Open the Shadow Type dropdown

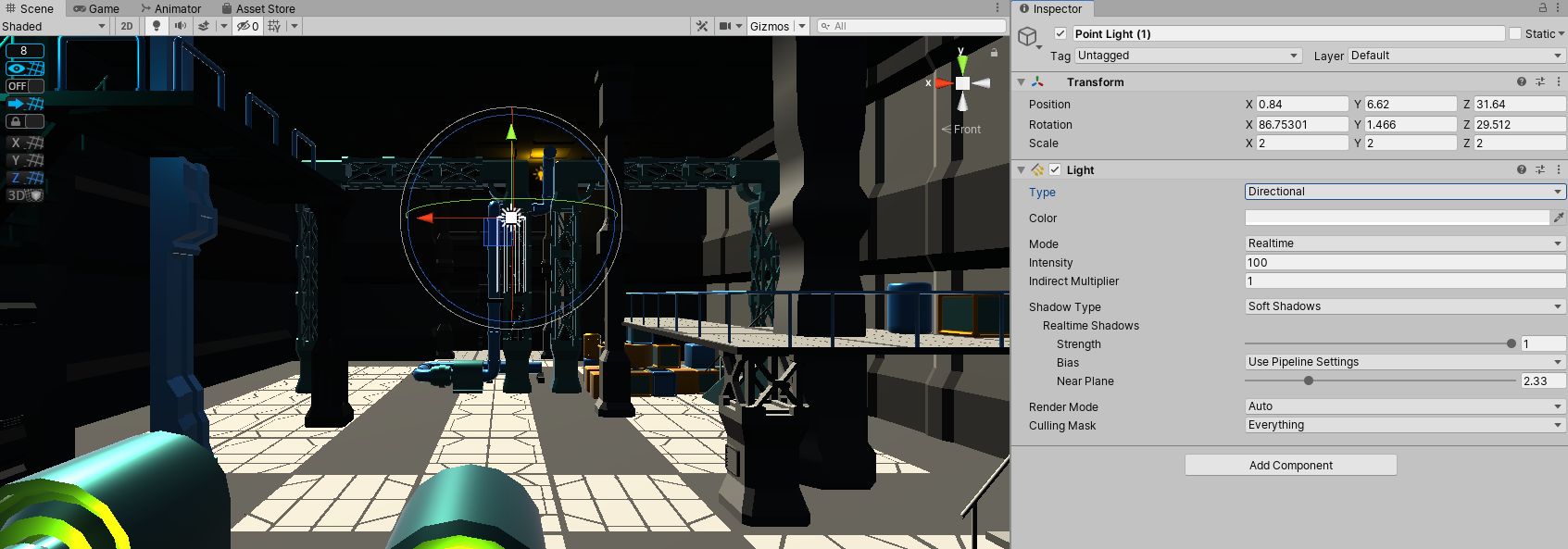1404,306
